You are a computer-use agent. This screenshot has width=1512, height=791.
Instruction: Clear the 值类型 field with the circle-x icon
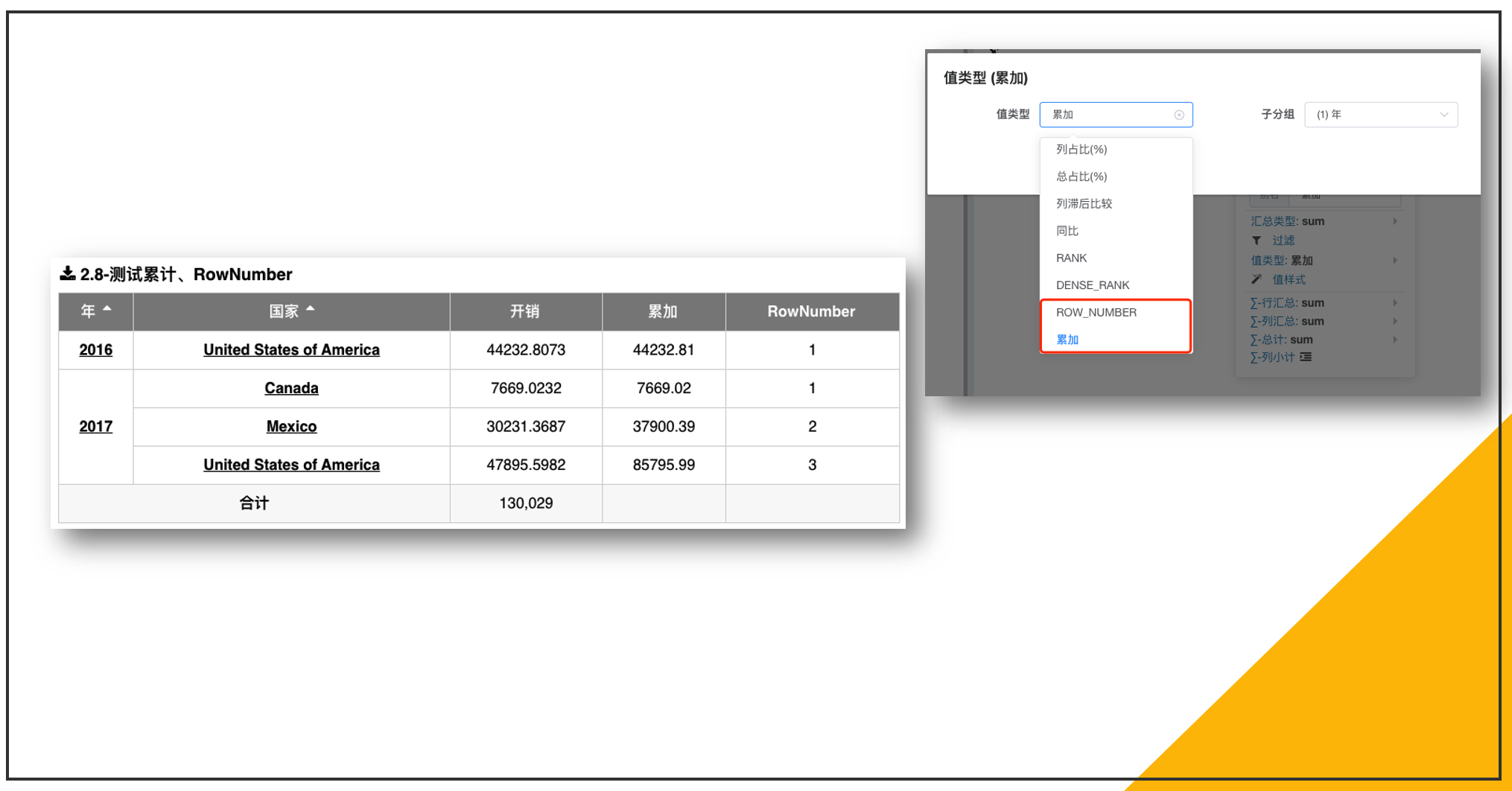tap(1179, 115)
